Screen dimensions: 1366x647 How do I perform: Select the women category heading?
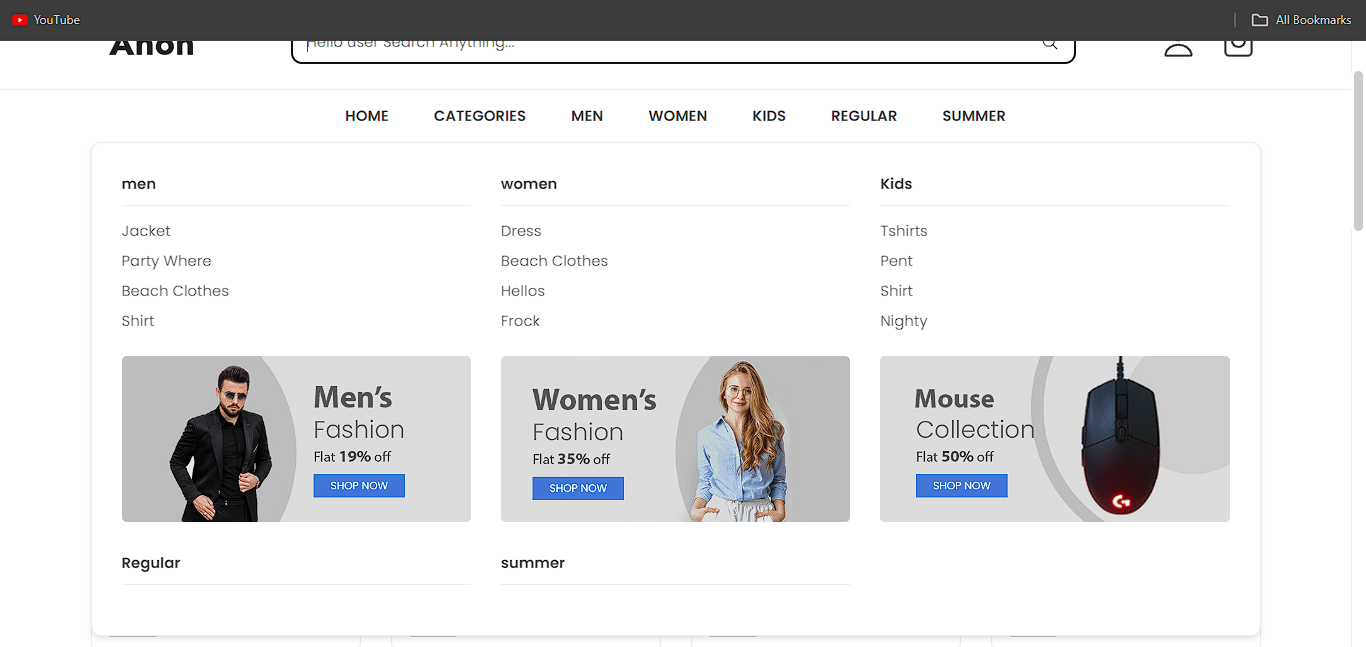pos(529,184)
